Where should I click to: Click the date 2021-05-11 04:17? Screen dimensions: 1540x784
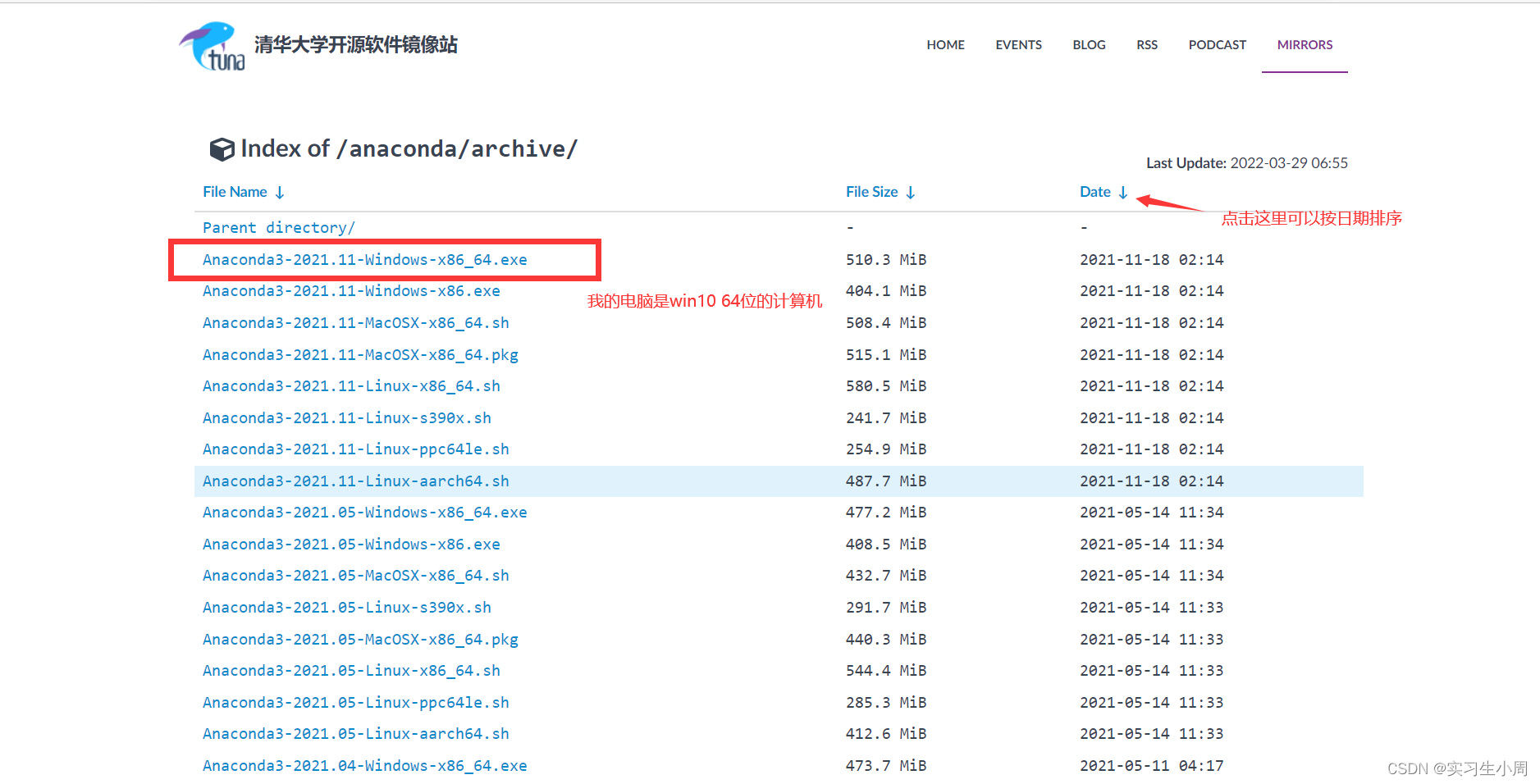1151,766
